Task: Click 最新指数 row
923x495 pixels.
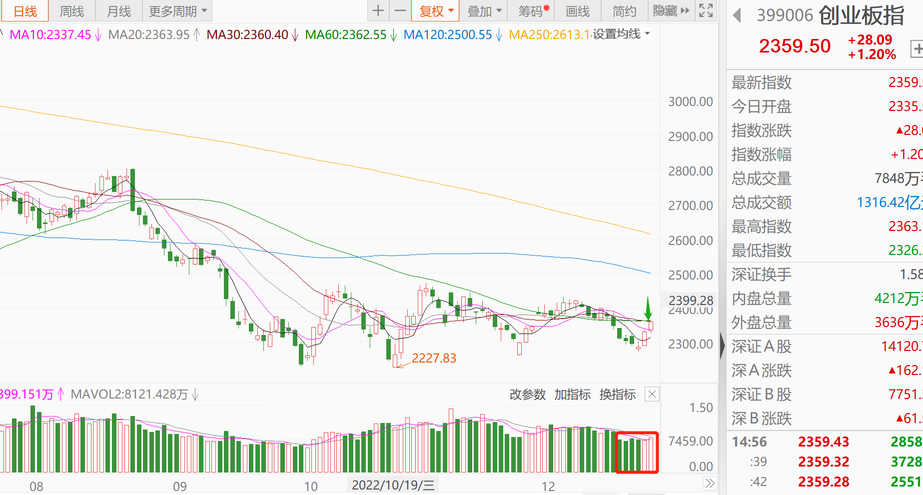Action: coord(826,82)
